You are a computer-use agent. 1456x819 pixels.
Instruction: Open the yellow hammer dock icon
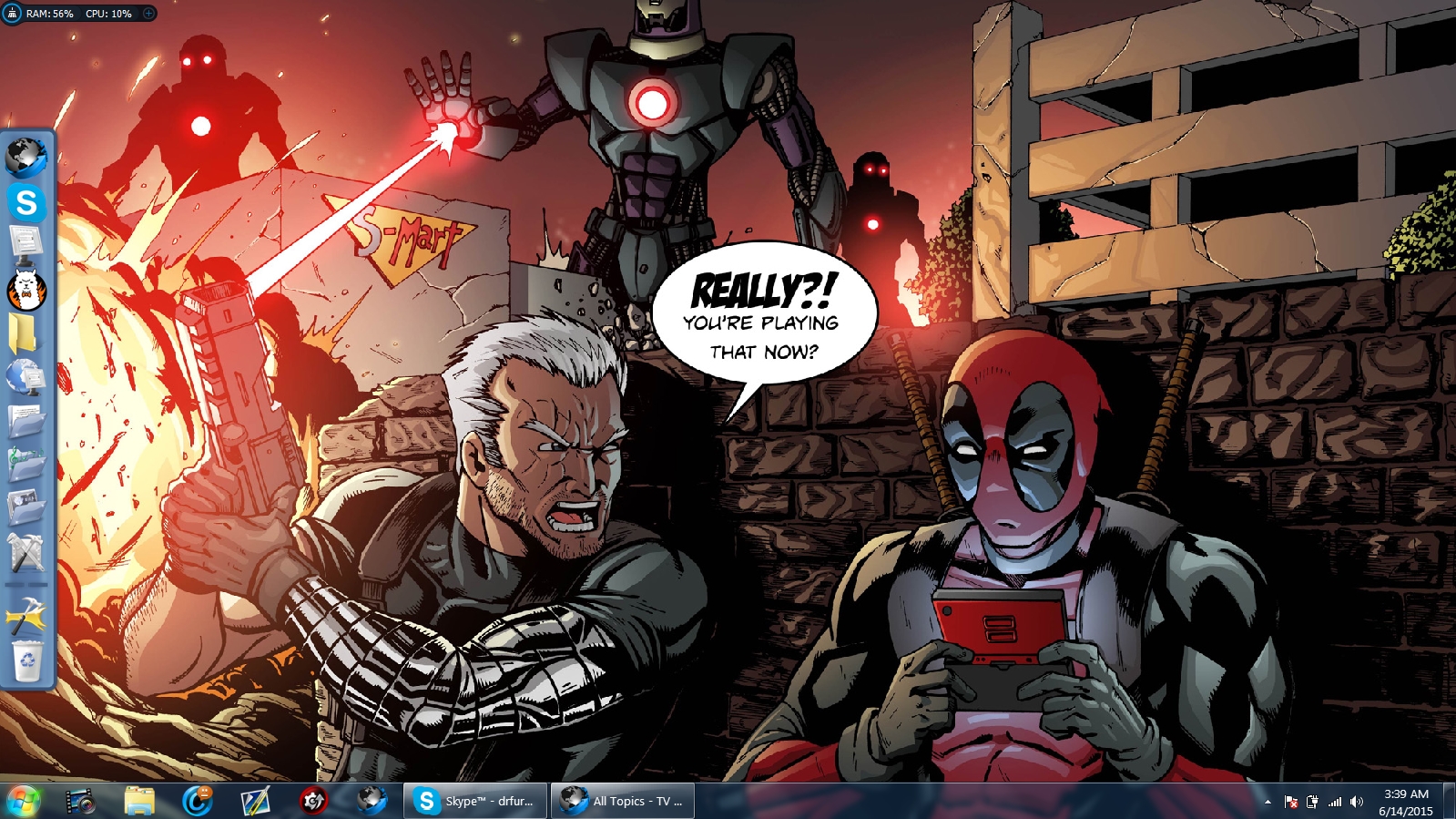tap(26, 617)
